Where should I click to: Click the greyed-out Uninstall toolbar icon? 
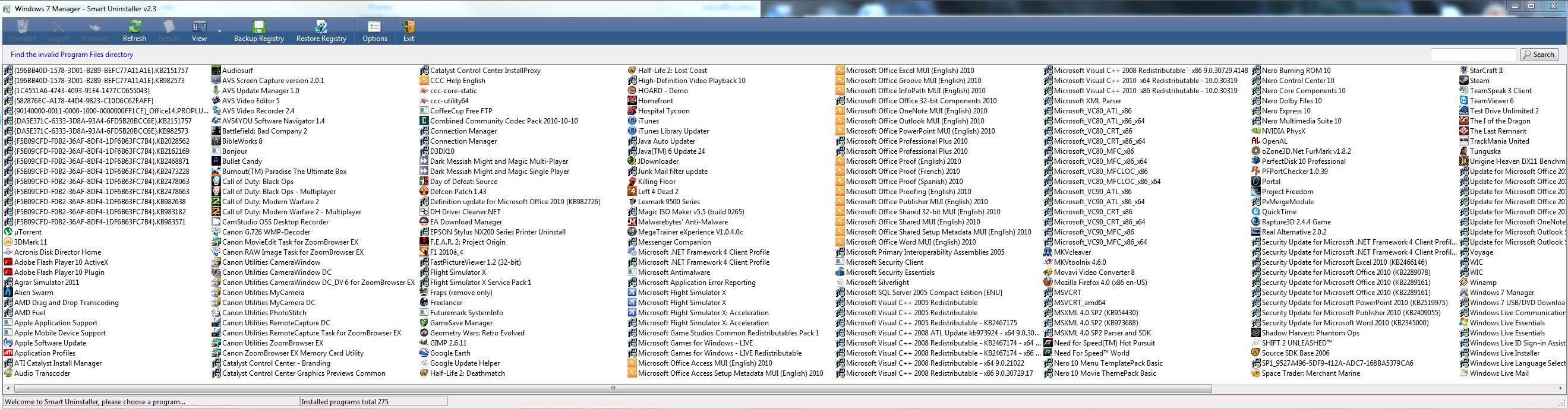[22, 27]
